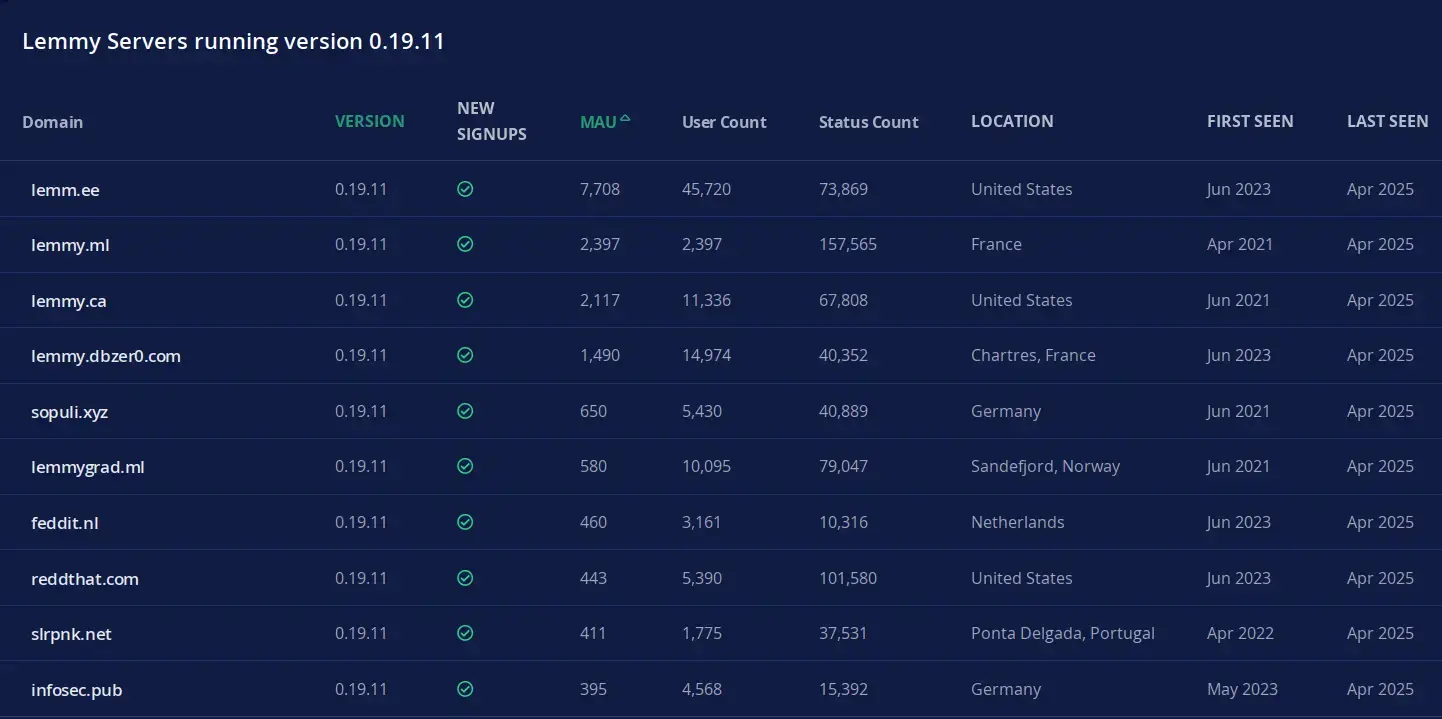
Task: Click status count 15,392
Action: 843,689
